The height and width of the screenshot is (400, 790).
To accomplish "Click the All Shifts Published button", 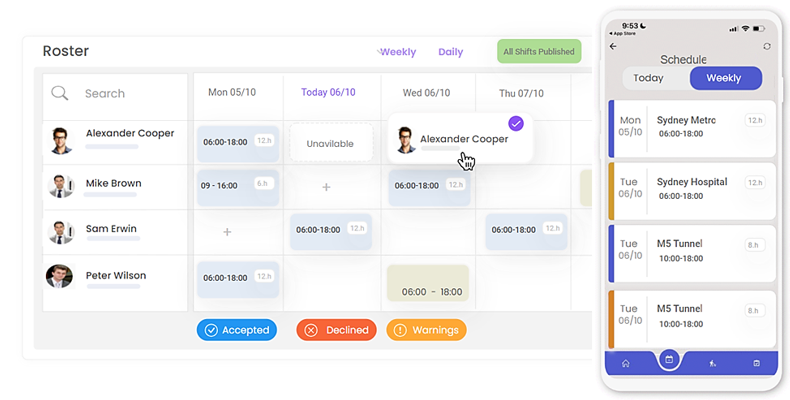I will pos(539,52).
